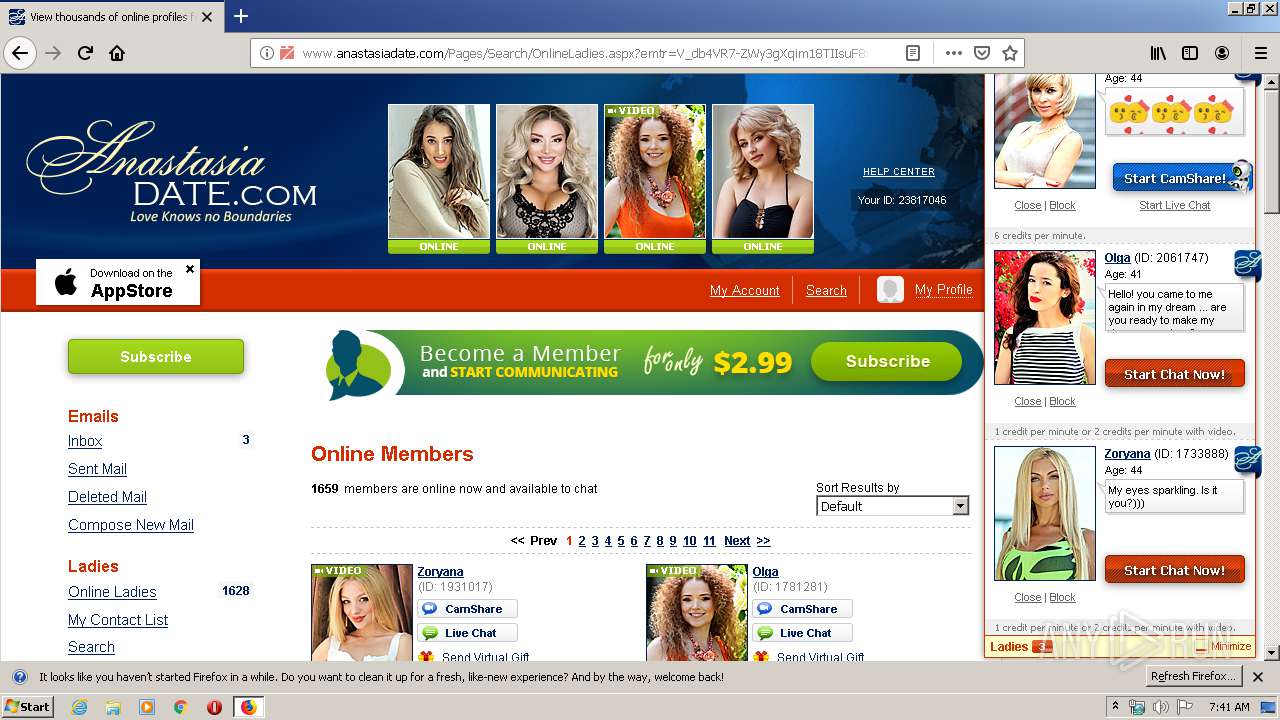The width and height of the screenshot is (1280, 720).
Task: Reload the page with the refresh icon
Action: [x=86, y=53]
